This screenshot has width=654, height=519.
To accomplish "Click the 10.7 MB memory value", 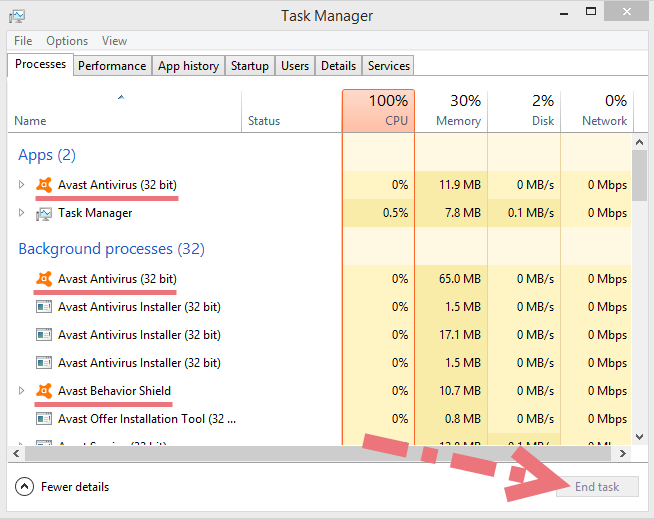I will click(460, 391).
